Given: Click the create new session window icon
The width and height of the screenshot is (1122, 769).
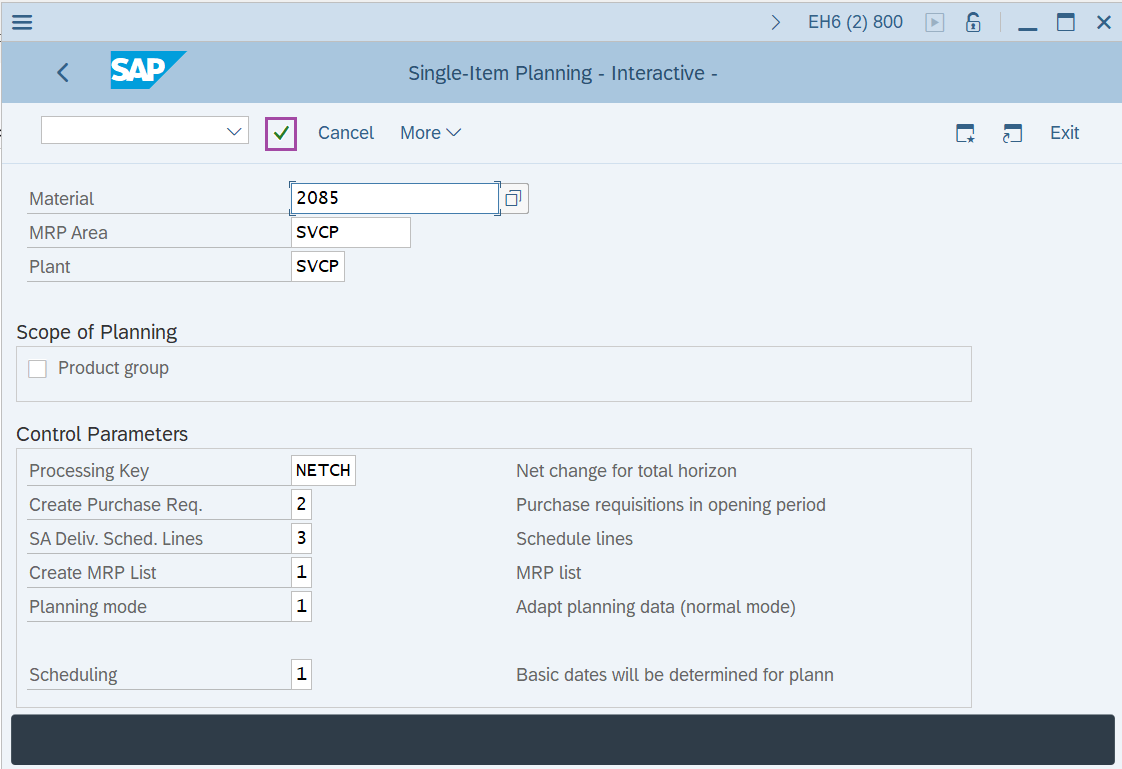Looking at the screenshot, I should (x=965, y=133).
